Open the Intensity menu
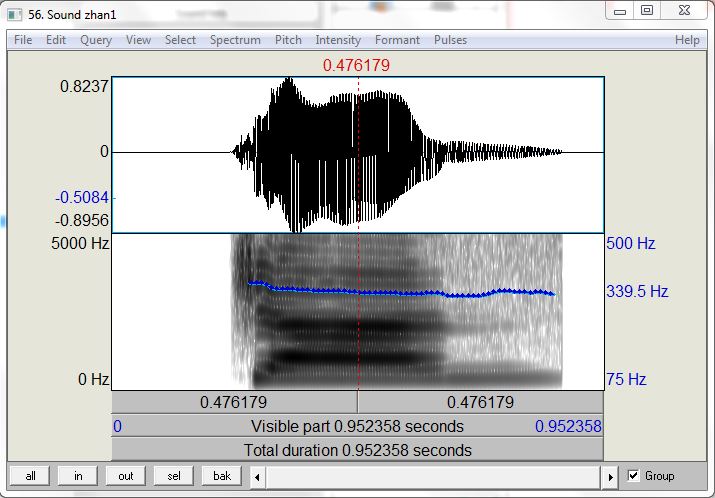 click(x=338, y=40)
